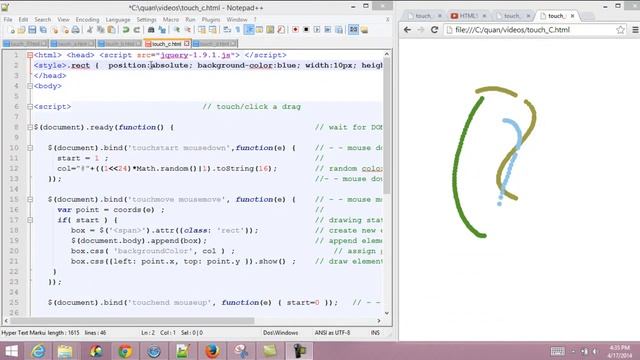This screenshot has height=360, width=640.
Task: Play back the recorded macro
Action: [x=317, y=30]
